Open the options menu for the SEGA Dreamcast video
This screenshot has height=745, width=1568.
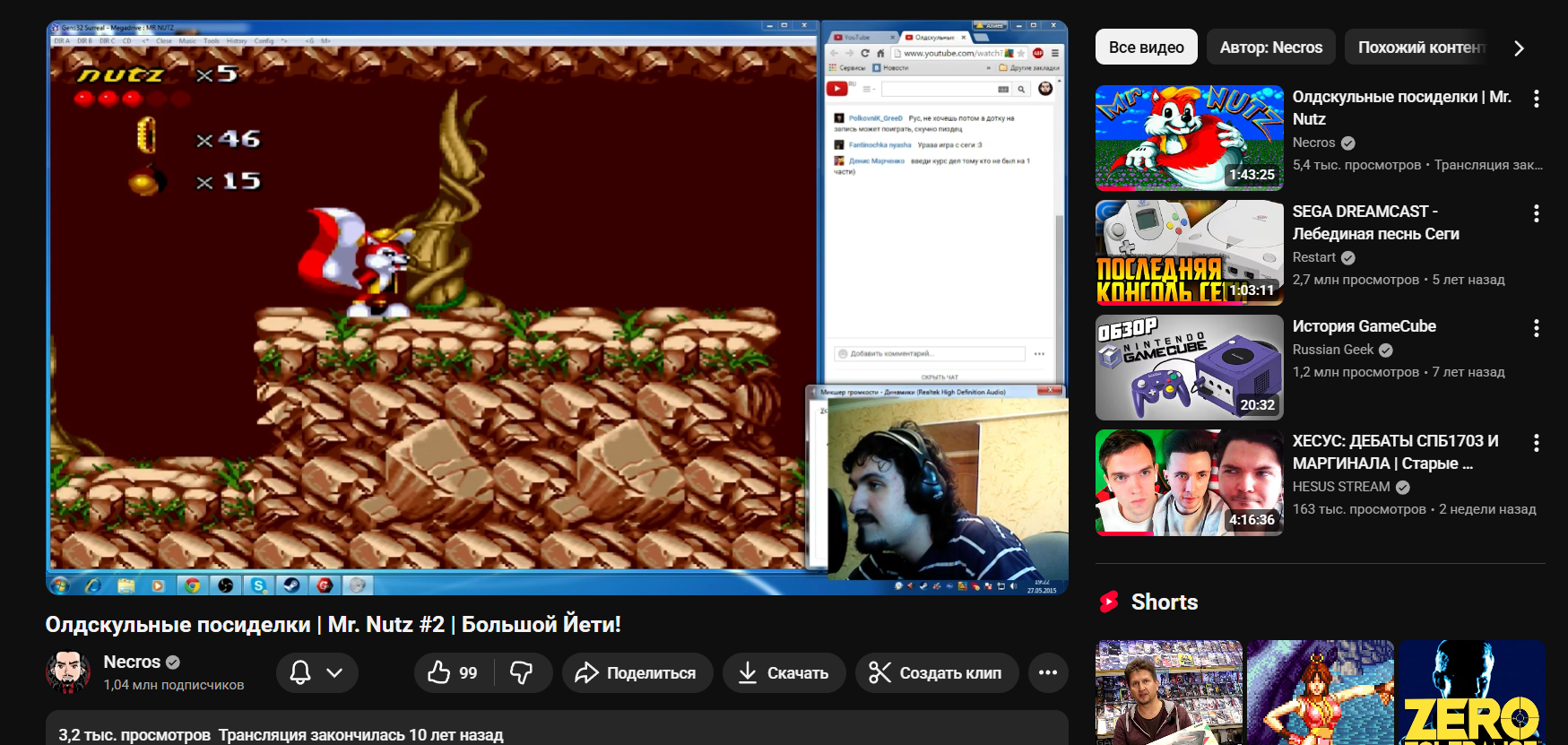tap(1537, 213)
